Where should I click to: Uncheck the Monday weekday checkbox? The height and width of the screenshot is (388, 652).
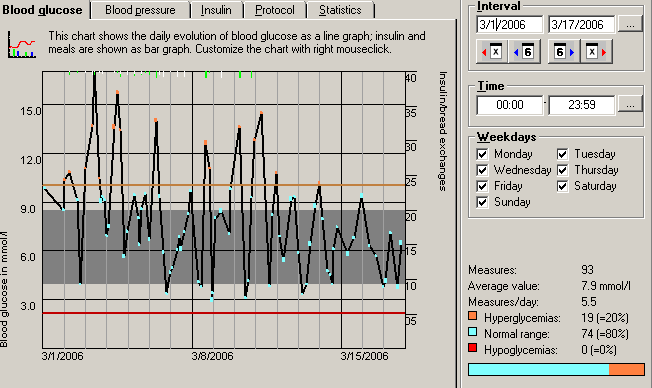click(482, 154)
